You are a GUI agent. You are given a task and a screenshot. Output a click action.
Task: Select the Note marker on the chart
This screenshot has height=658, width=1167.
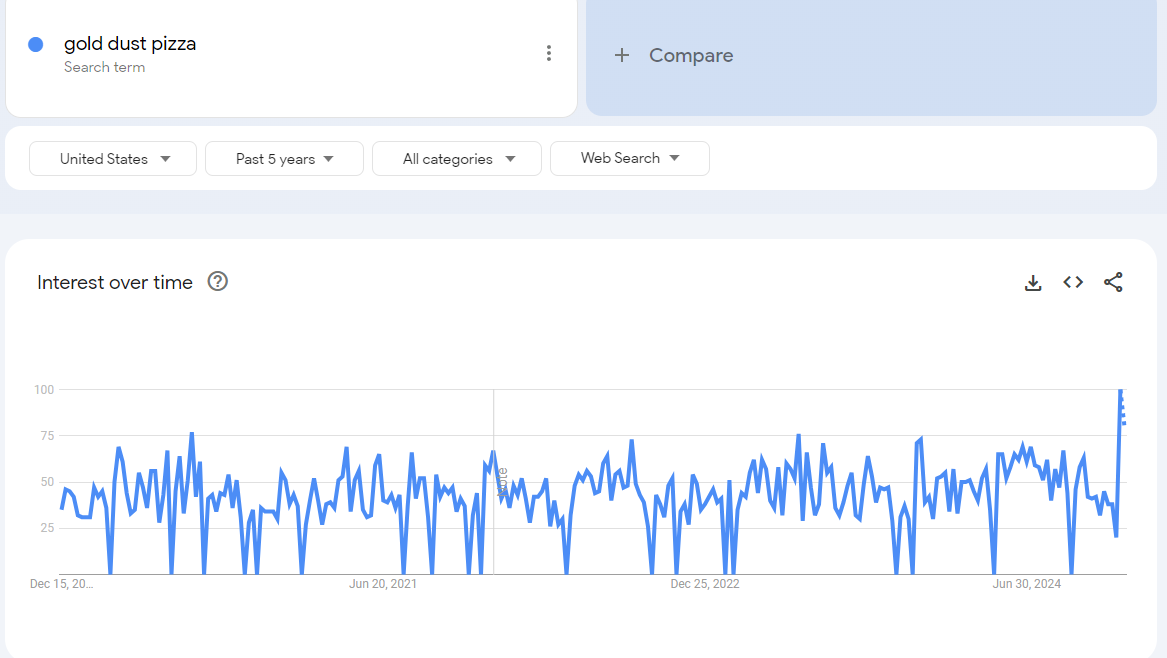coord(502,482)
